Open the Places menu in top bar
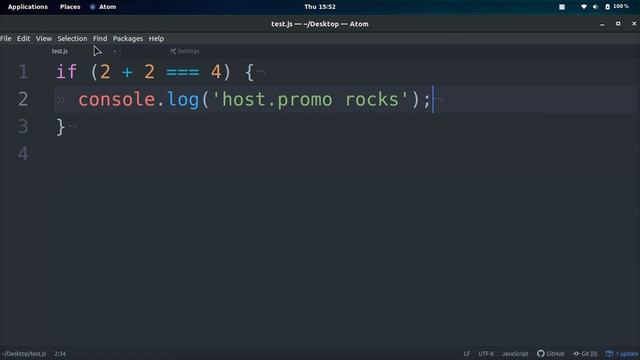 pos(70,7)
